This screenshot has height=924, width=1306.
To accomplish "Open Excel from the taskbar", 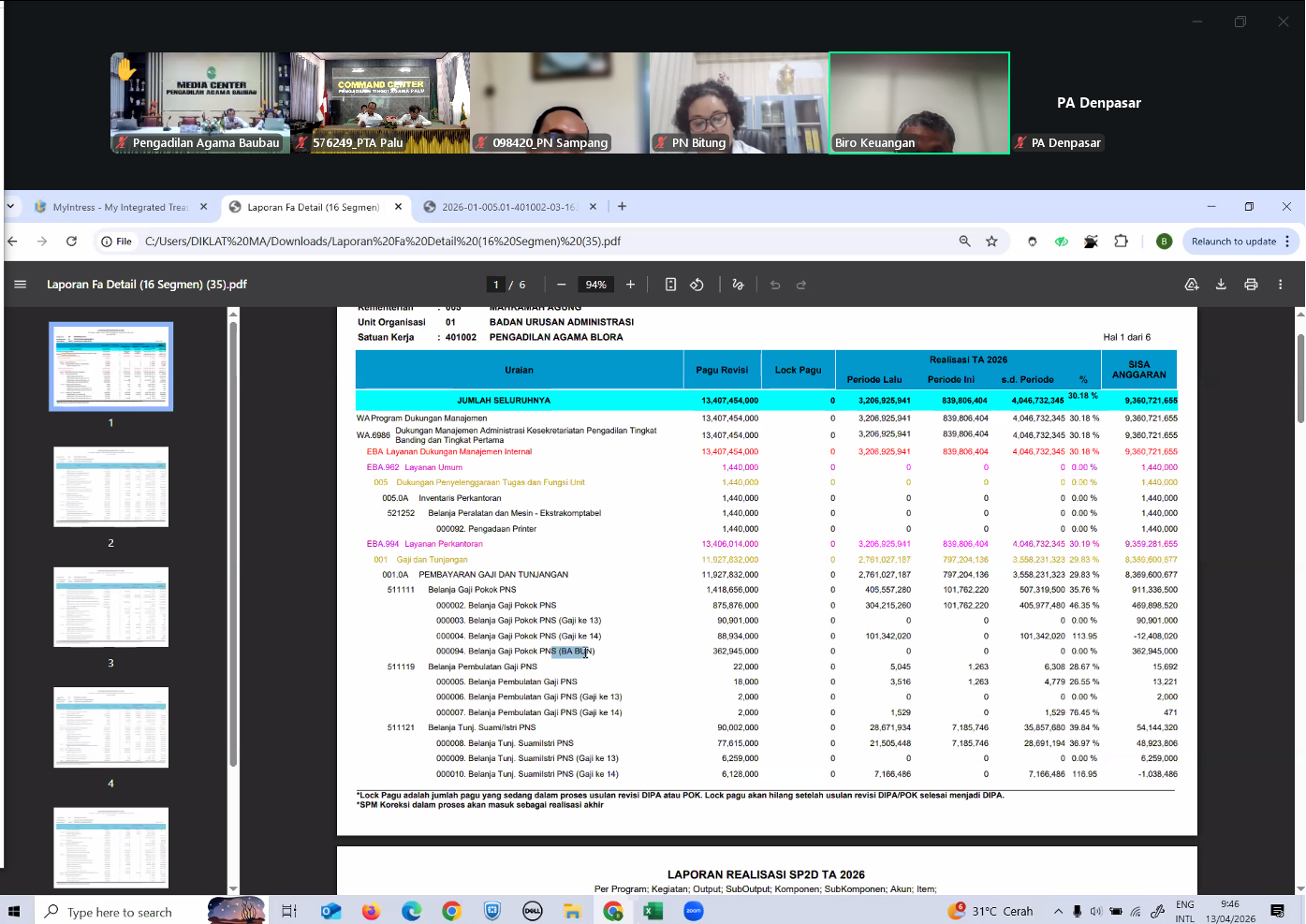I will coord(653,911).
